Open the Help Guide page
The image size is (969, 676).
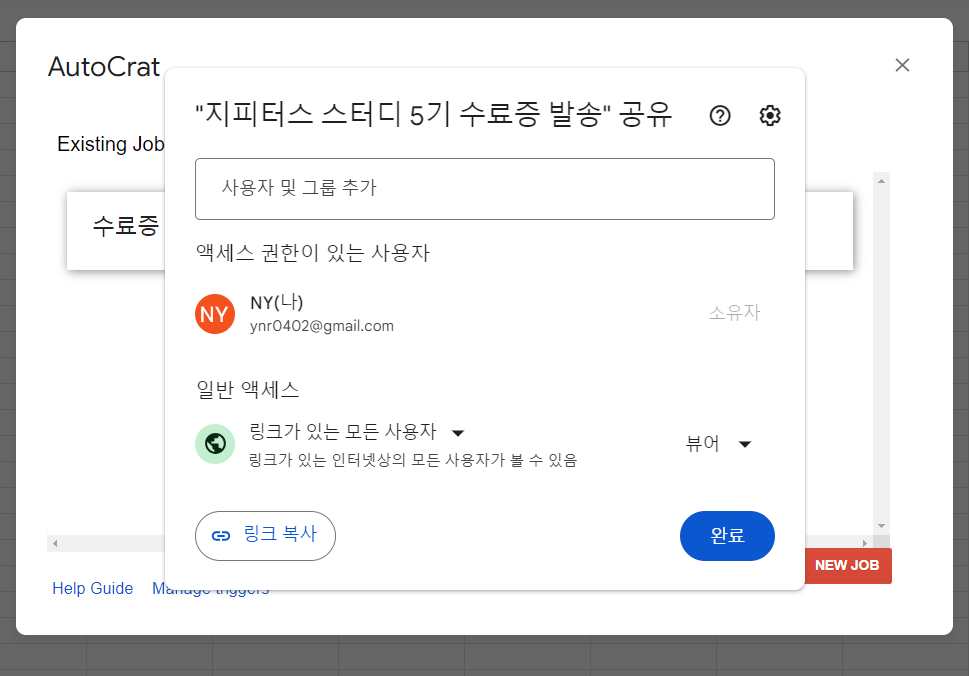pos(92,588)
